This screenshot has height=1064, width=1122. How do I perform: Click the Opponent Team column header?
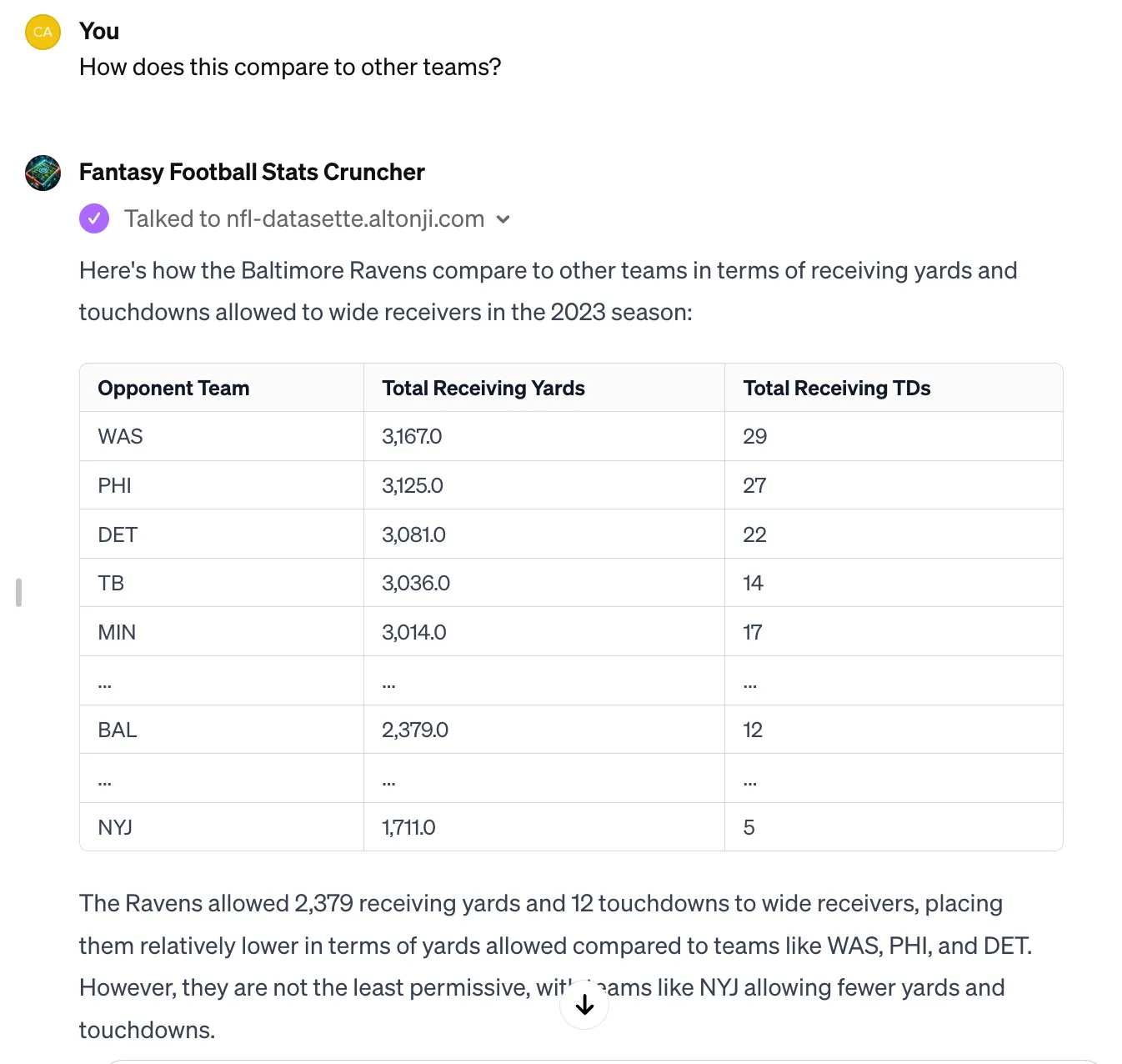(173, 388)
